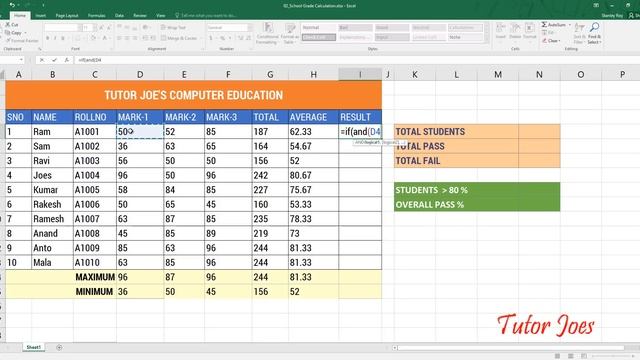The image size is (640, 360).
Task: Apply Comma Style number format
Action: (x=230, y=38)
